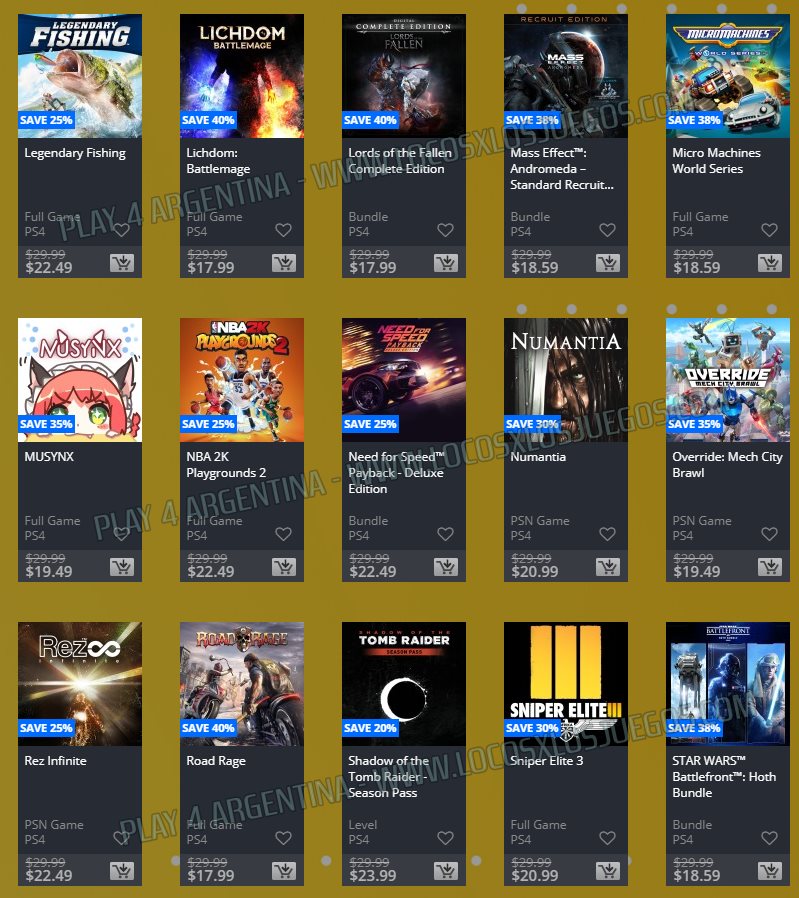Add Shadow of the Tomb Raider Season Pass to cart
799x898 pixels.
446,871
